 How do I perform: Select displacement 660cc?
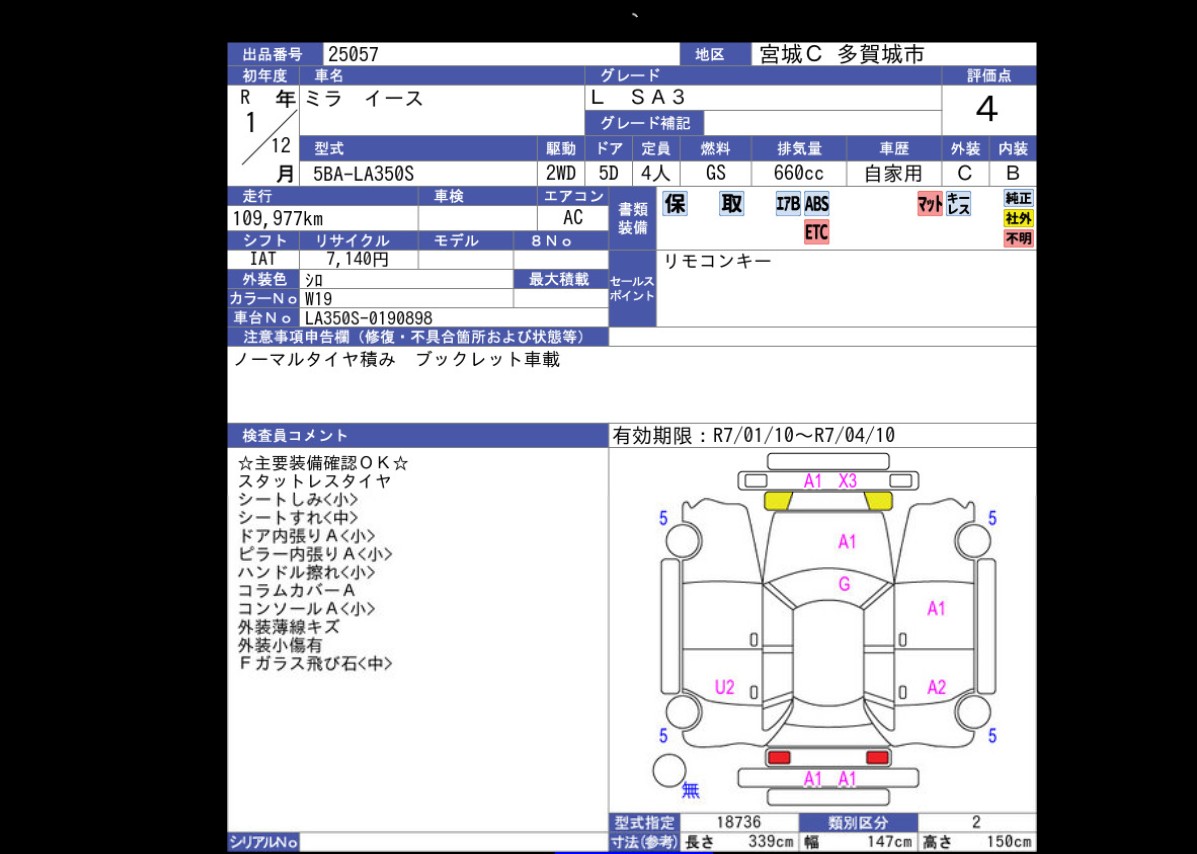799,173
